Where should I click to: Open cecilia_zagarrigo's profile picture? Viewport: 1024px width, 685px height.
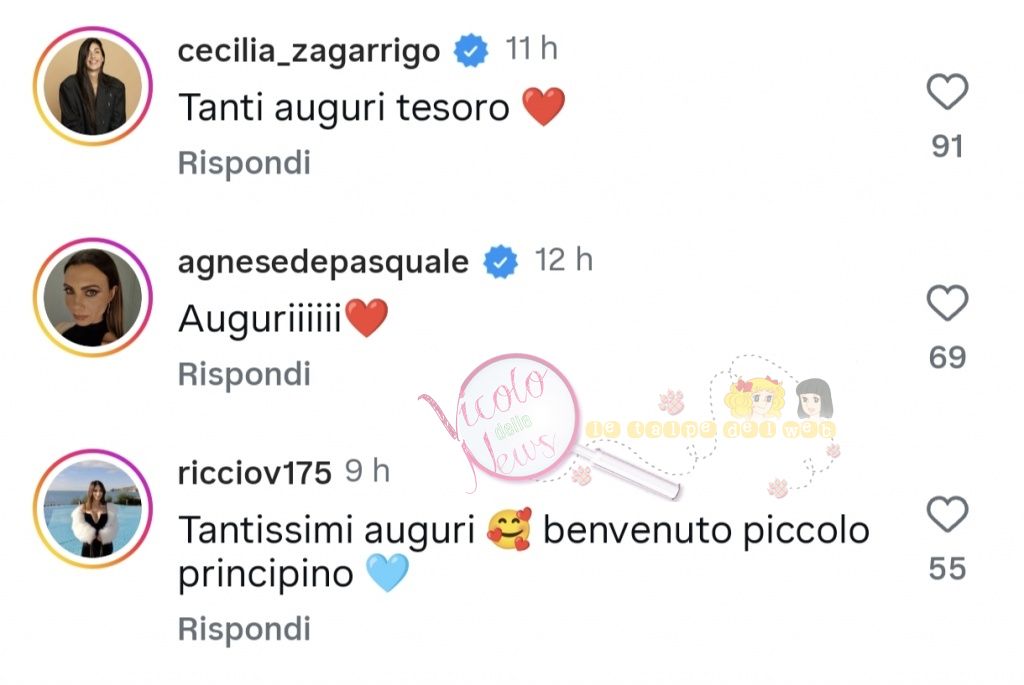coord(93,86)
